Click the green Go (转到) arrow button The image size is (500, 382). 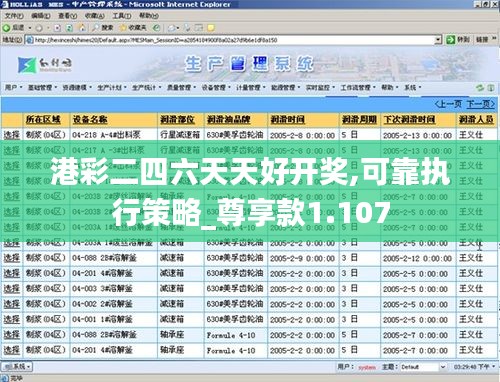[x=450, y=40]
